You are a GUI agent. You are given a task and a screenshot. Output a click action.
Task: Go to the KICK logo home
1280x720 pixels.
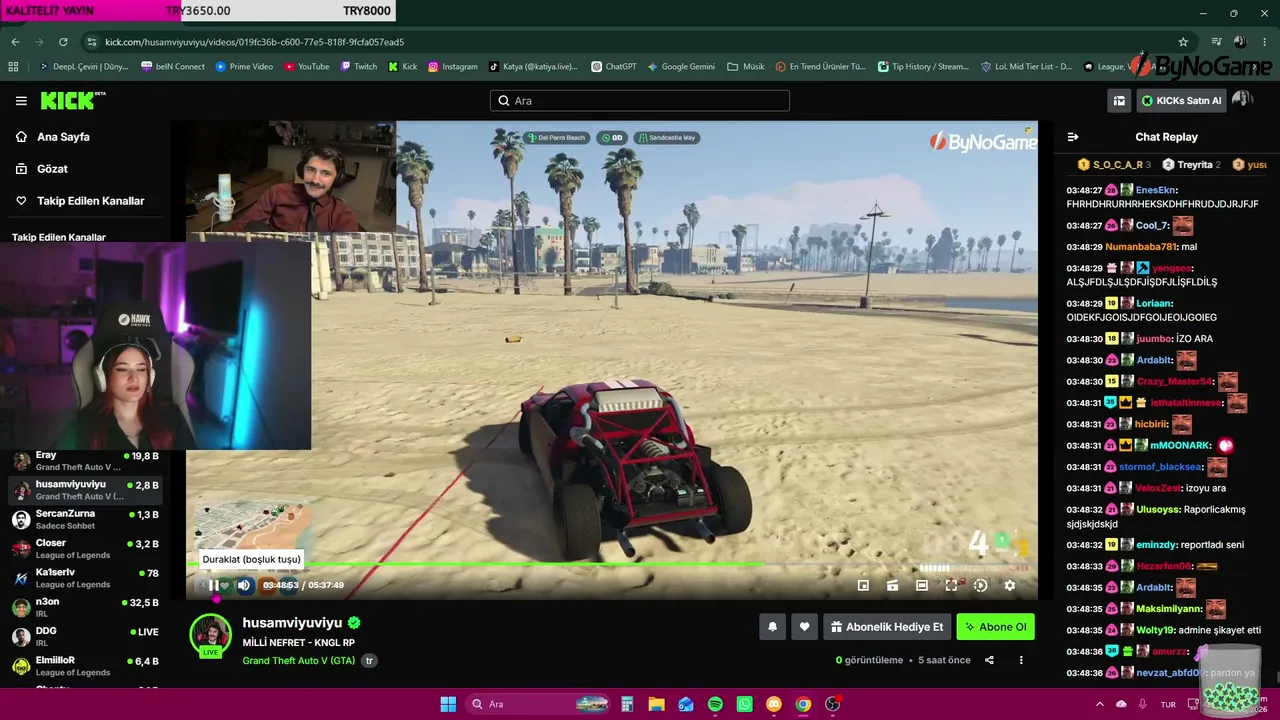(73, 100)
